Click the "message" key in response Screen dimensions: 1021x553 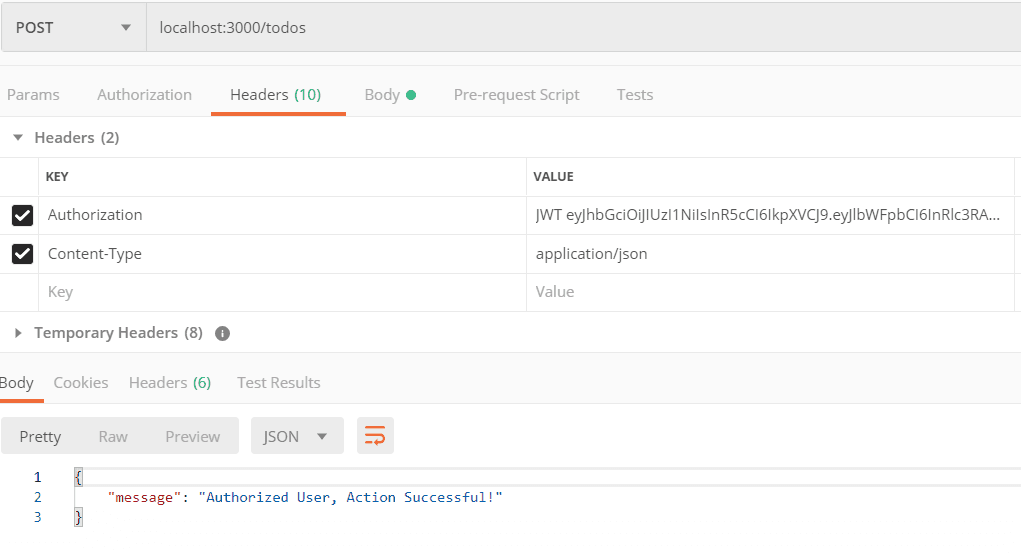tap(144, 498)
